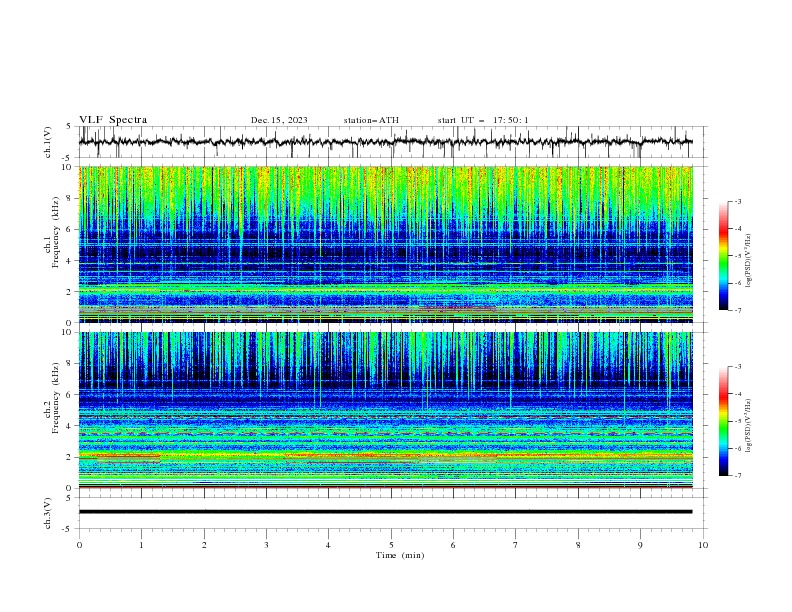Click the '4' kHz tick on ch.2 spectrogram axis
The image size is (792, 612).
pos(70,426)
